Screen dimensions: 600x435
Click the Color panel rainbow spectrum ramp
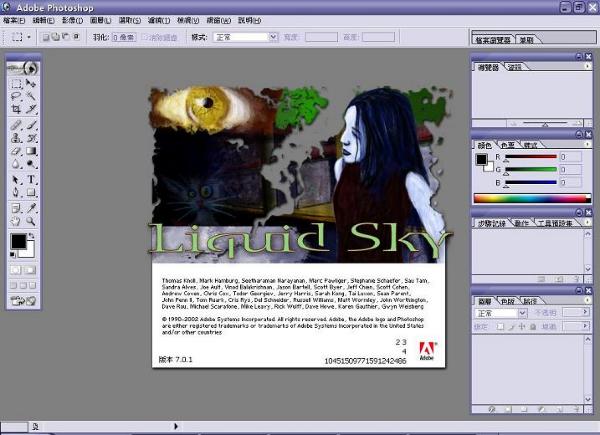[532, 198]
